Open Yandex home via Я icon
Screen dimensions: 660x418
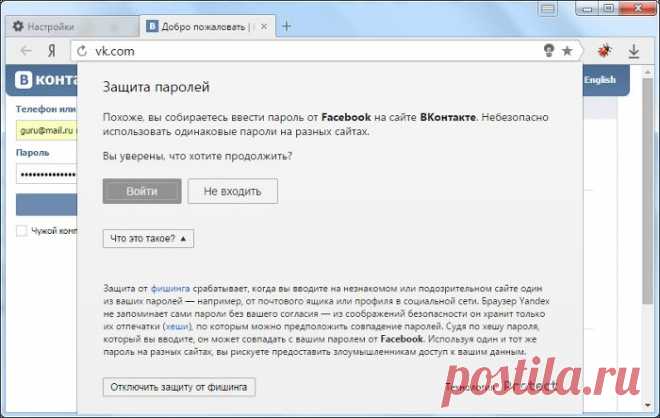[x=51, y=51]
